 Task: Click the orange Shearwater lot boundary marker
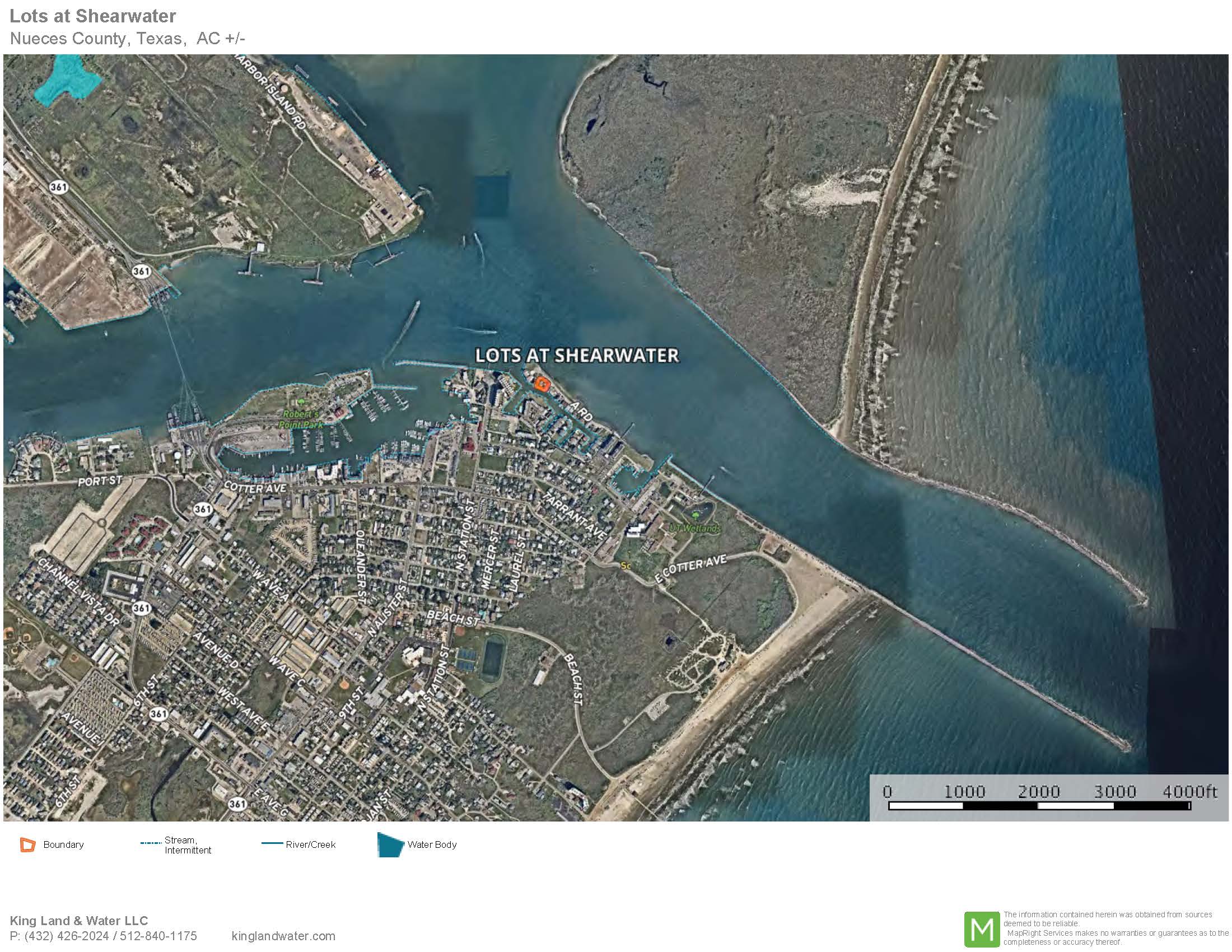(x=542, y=384)
